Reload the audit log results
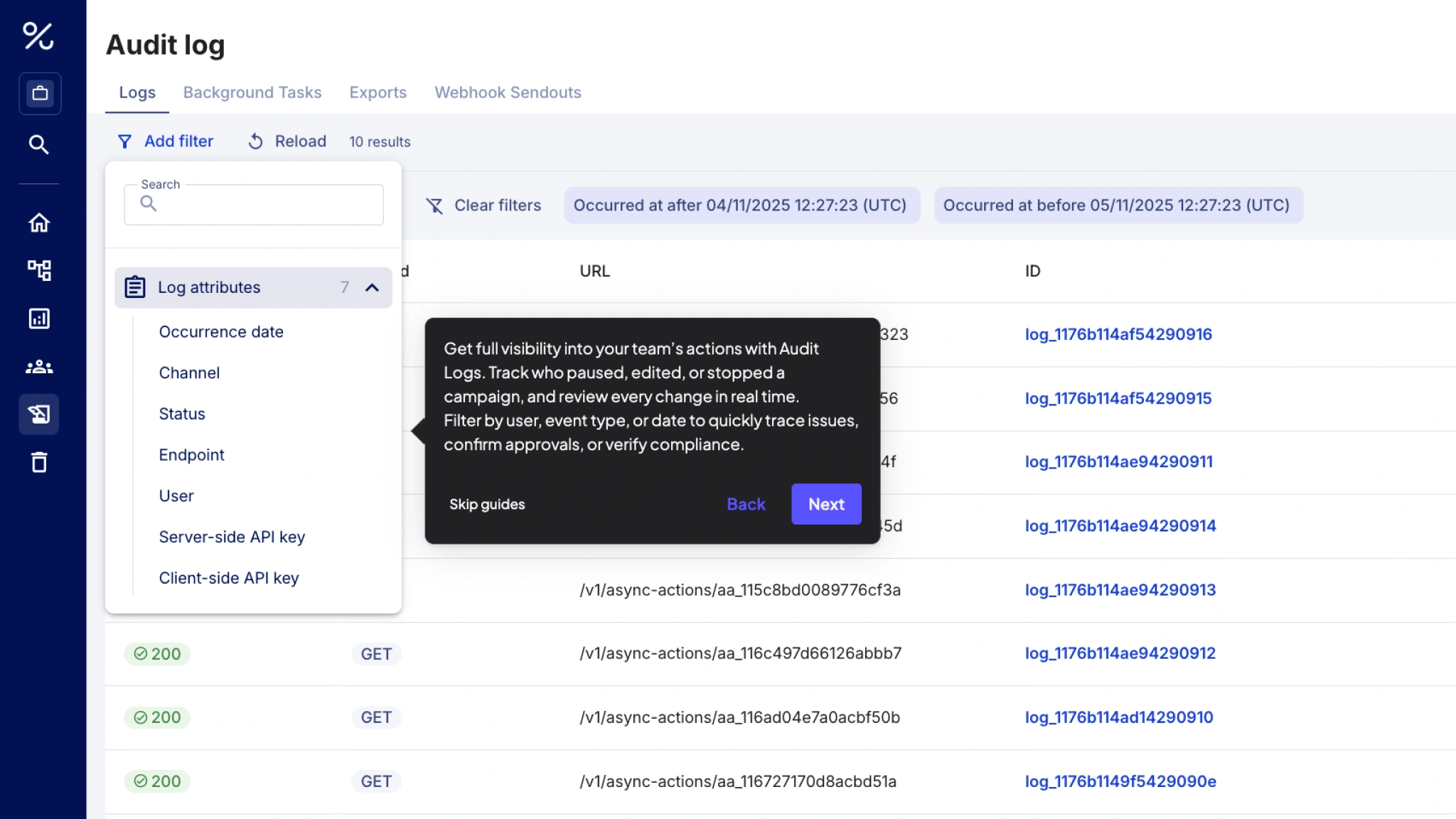The image size is (1456, 819). tap(287, 141)
